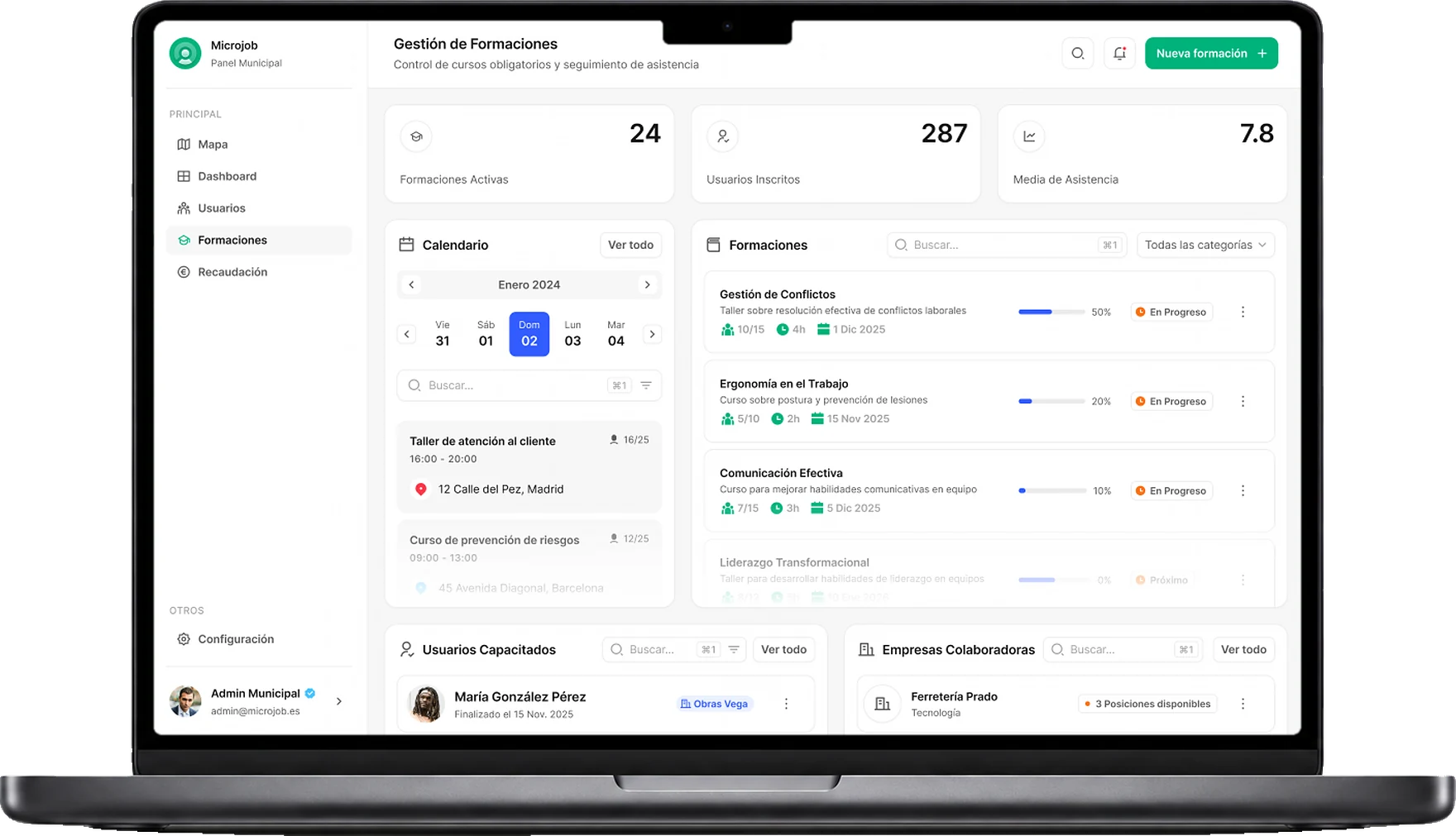Open Todas las categorías dropdown
This screenshot has width=1456, height=836.
click(x=1205, y=245)
